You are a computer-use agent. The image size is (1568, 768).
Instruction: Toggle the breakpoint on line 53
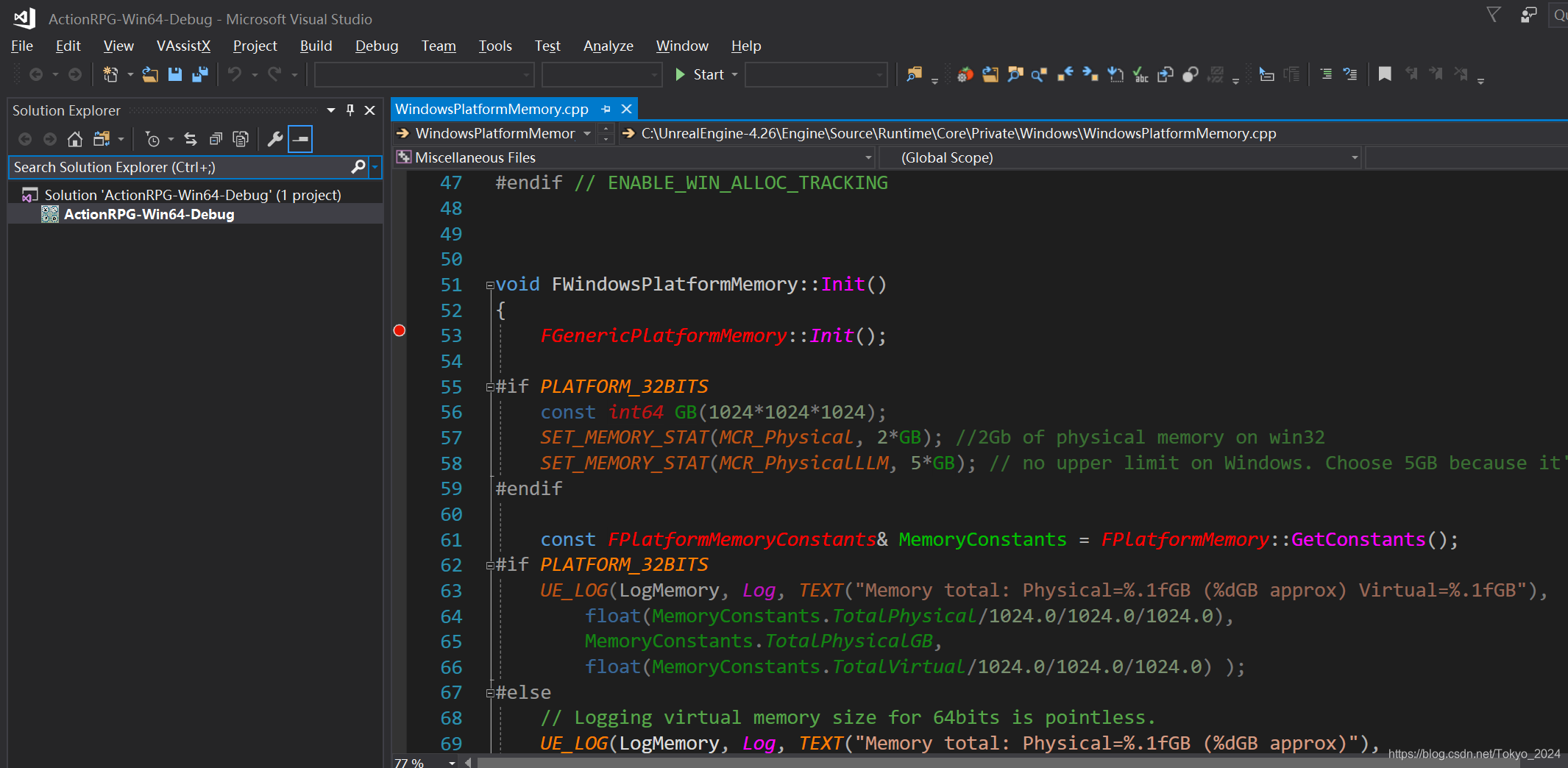point(400,330)
